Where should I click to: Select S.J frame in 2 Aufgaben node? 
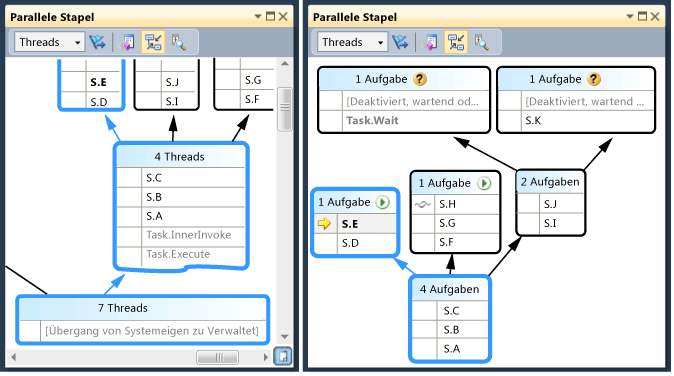point(550,204)
